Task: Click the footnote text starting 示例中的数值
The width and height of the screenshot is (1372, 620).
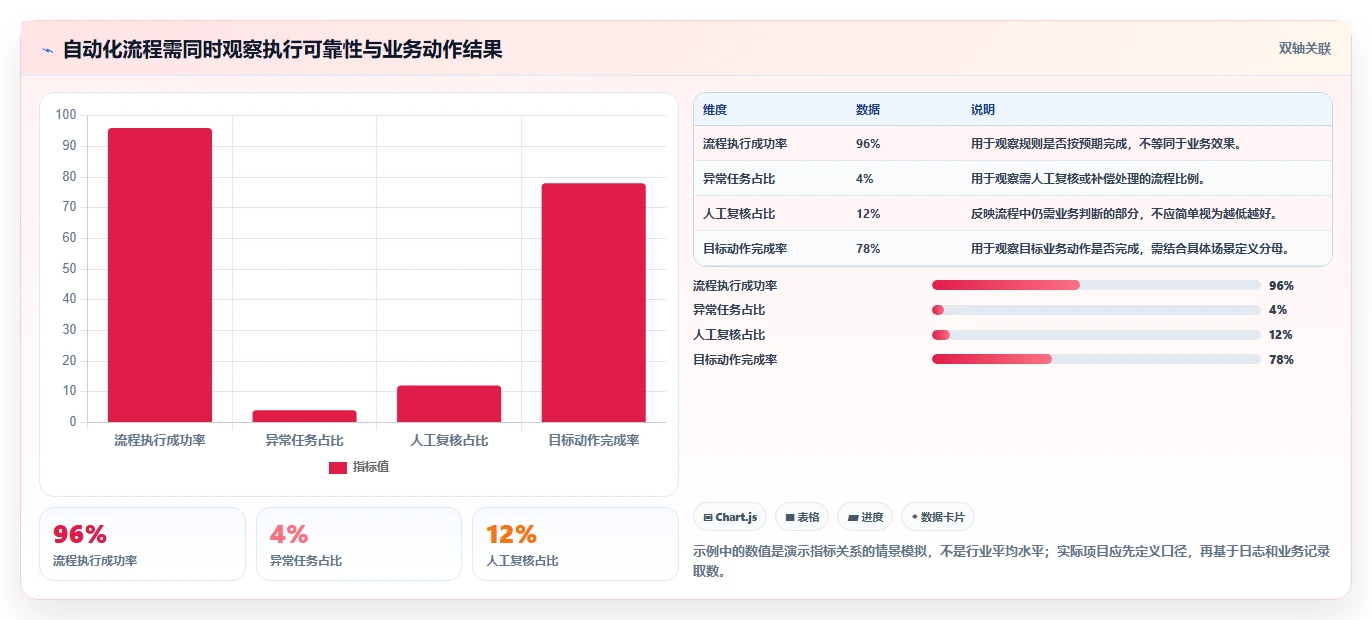Action: (x=1011, y=562)
